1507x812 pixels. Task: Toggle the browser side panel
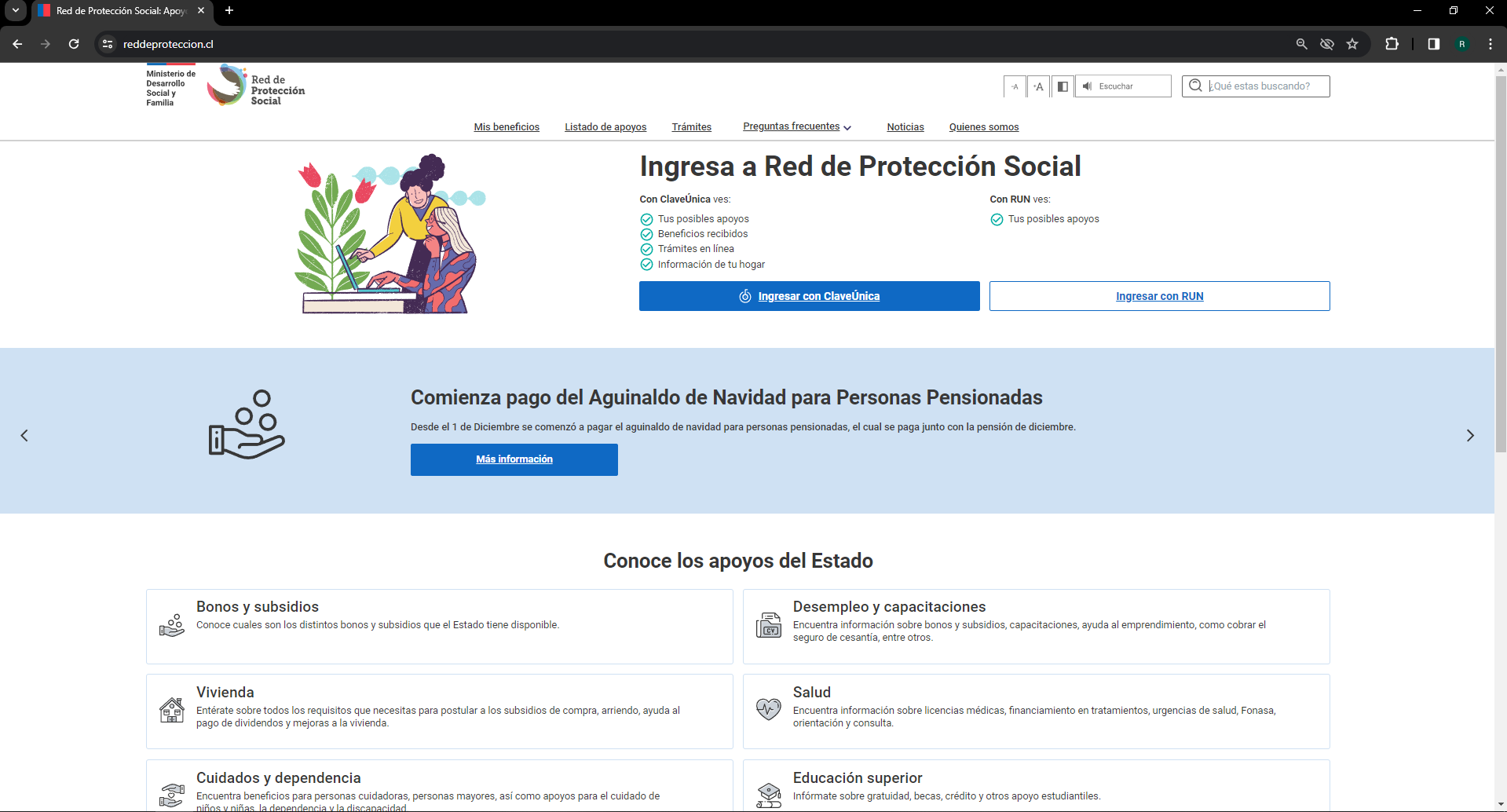pyautogui.click(x=1432, y=44)
